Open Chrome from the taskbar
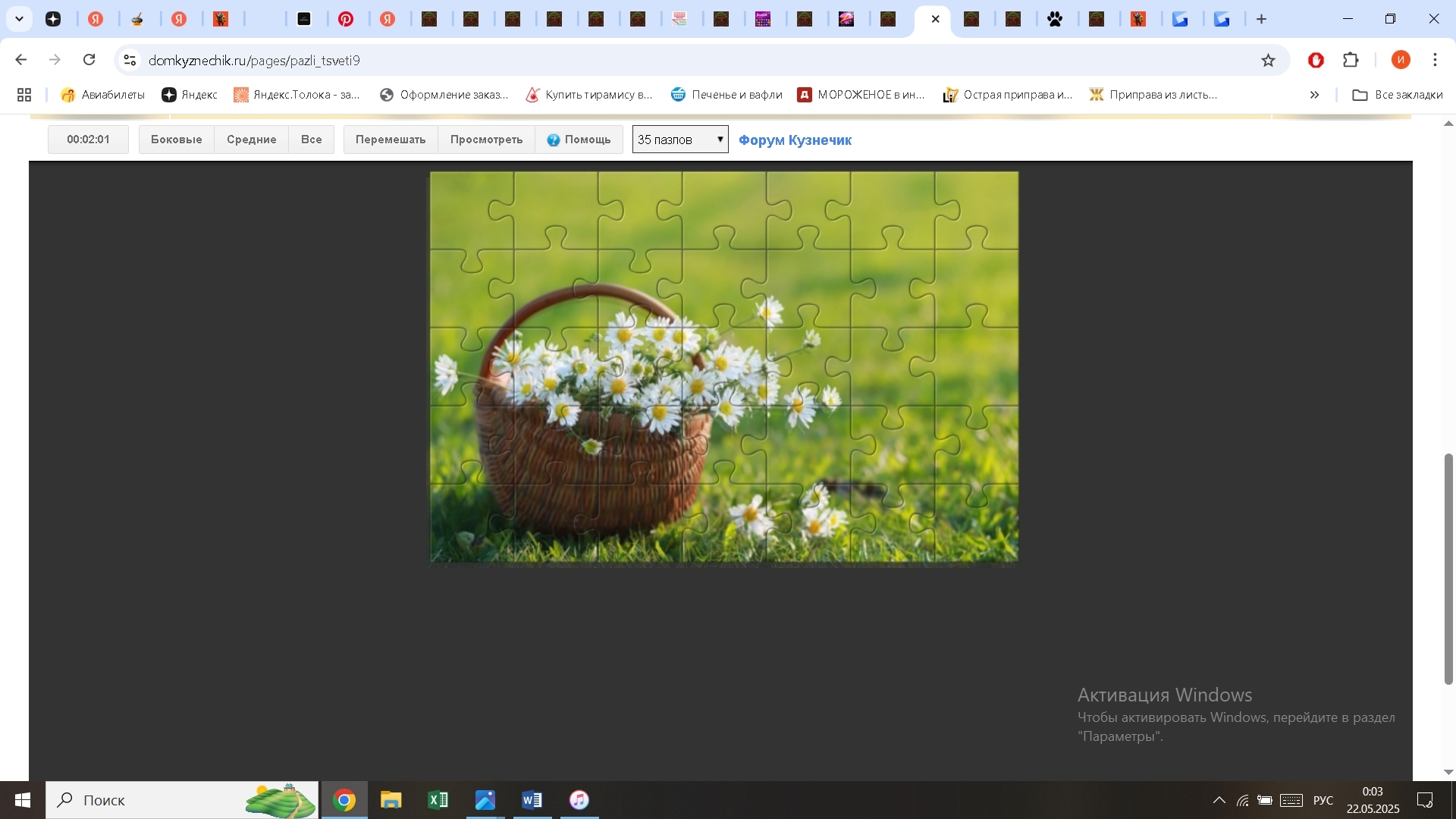The width and height of the screenshot is (1456, 819). click(344, 800)
